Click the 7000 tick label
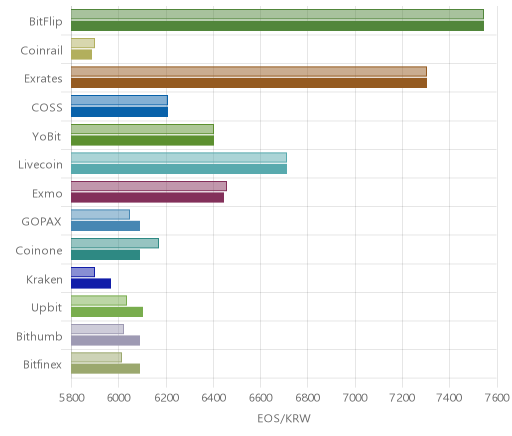 pyautogui.click(x=355, y=398)
